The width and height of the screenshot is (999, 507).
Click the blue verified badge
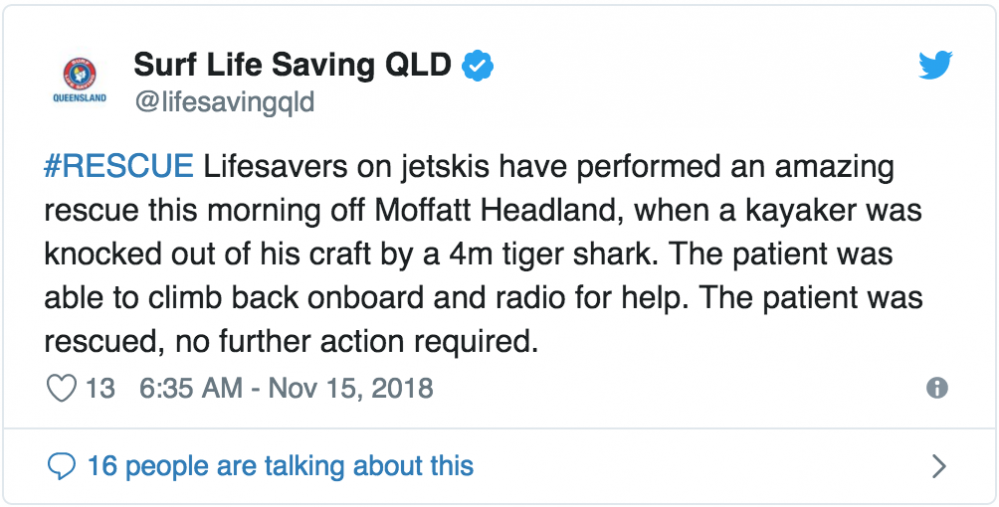[x=479, y=66]
